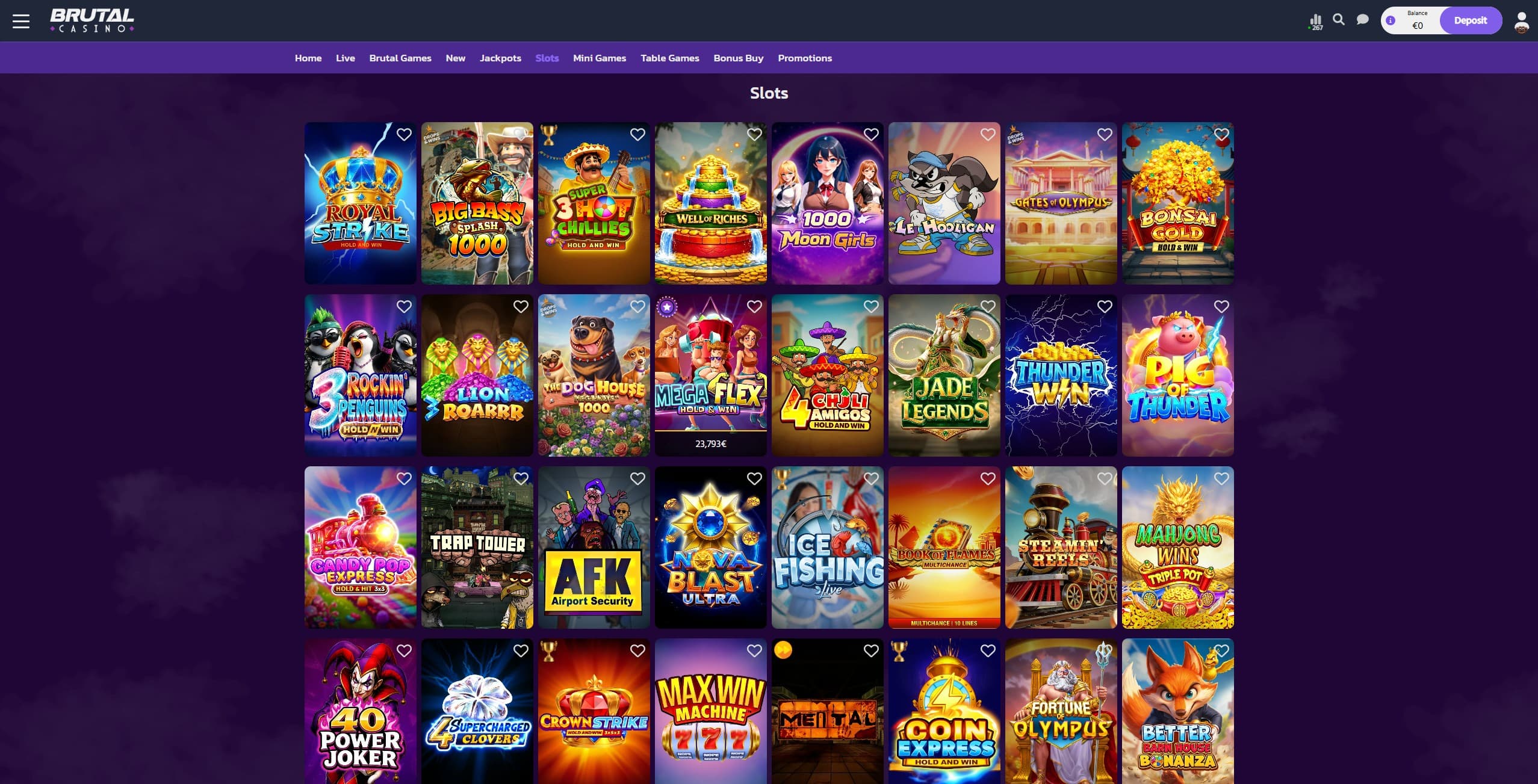Open the Live tab
Screen dimensions: 1538x784
[x=346, y=58]
